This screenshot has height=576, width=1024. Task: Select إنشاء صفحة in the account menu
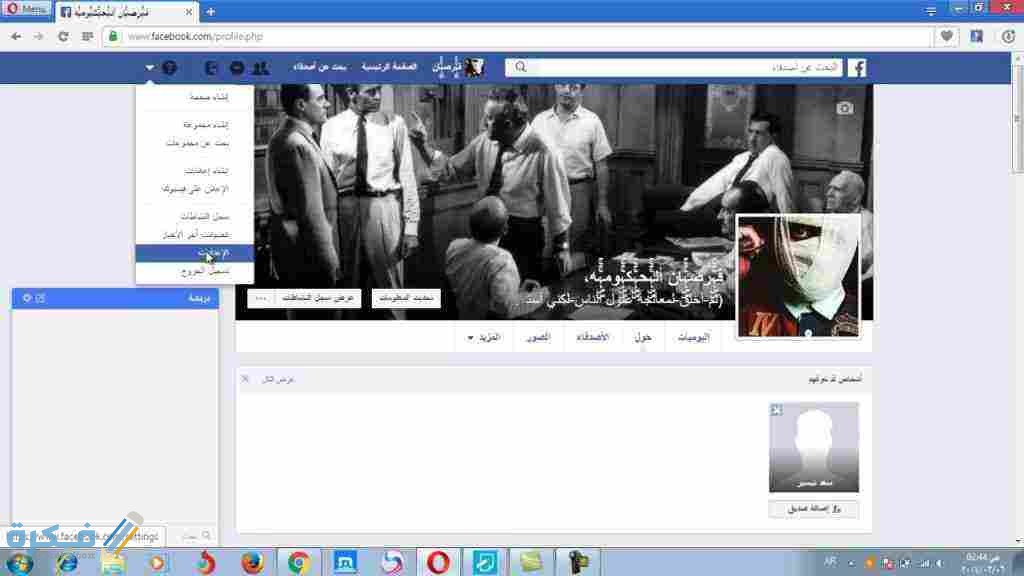[x=209, y=97]
